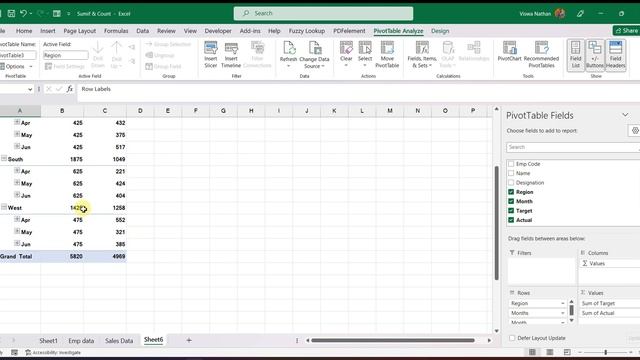640x360 pixels.
Task: Open Region dropdown in Rows area
Action: coord(562,303)
